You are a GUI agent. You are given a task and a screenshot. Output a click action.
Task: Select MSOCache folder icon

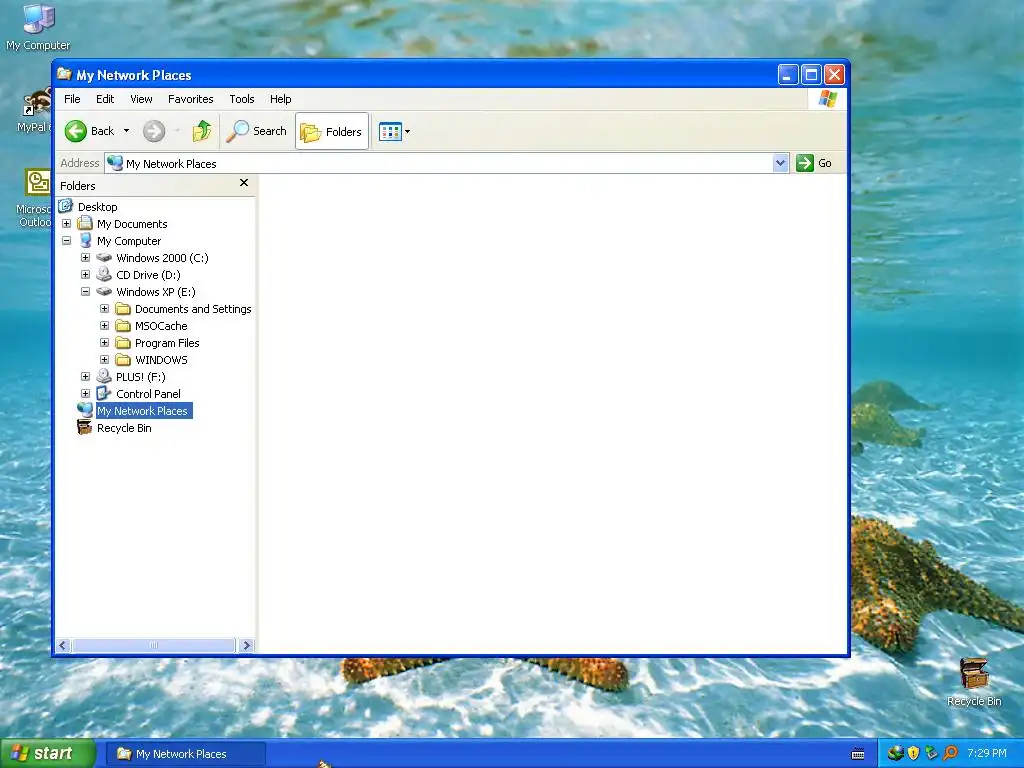tap(123, 326)
